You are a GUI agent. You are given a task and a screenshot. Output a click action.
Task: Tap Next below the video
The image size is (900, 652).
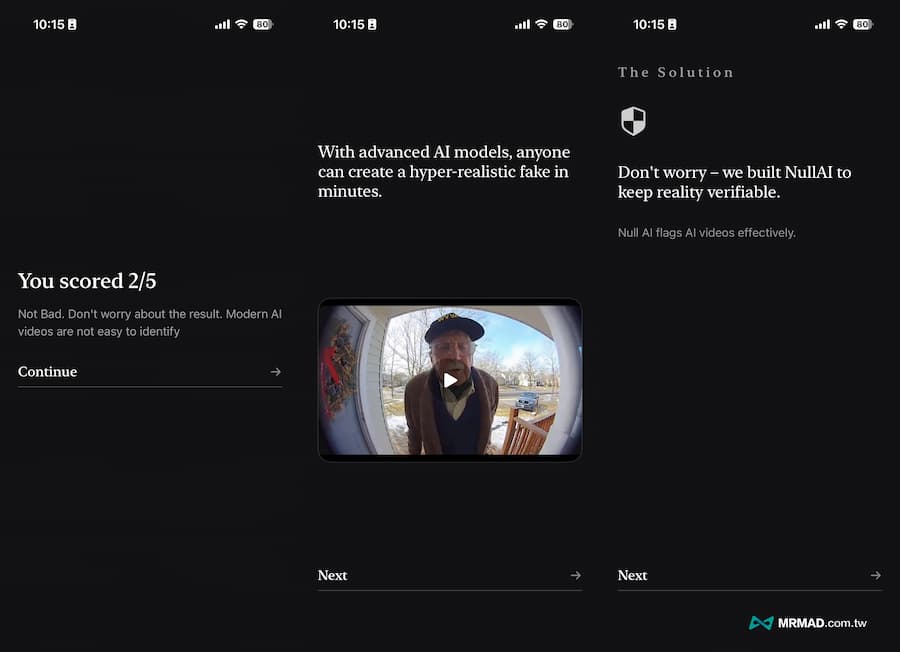[333, 575]
